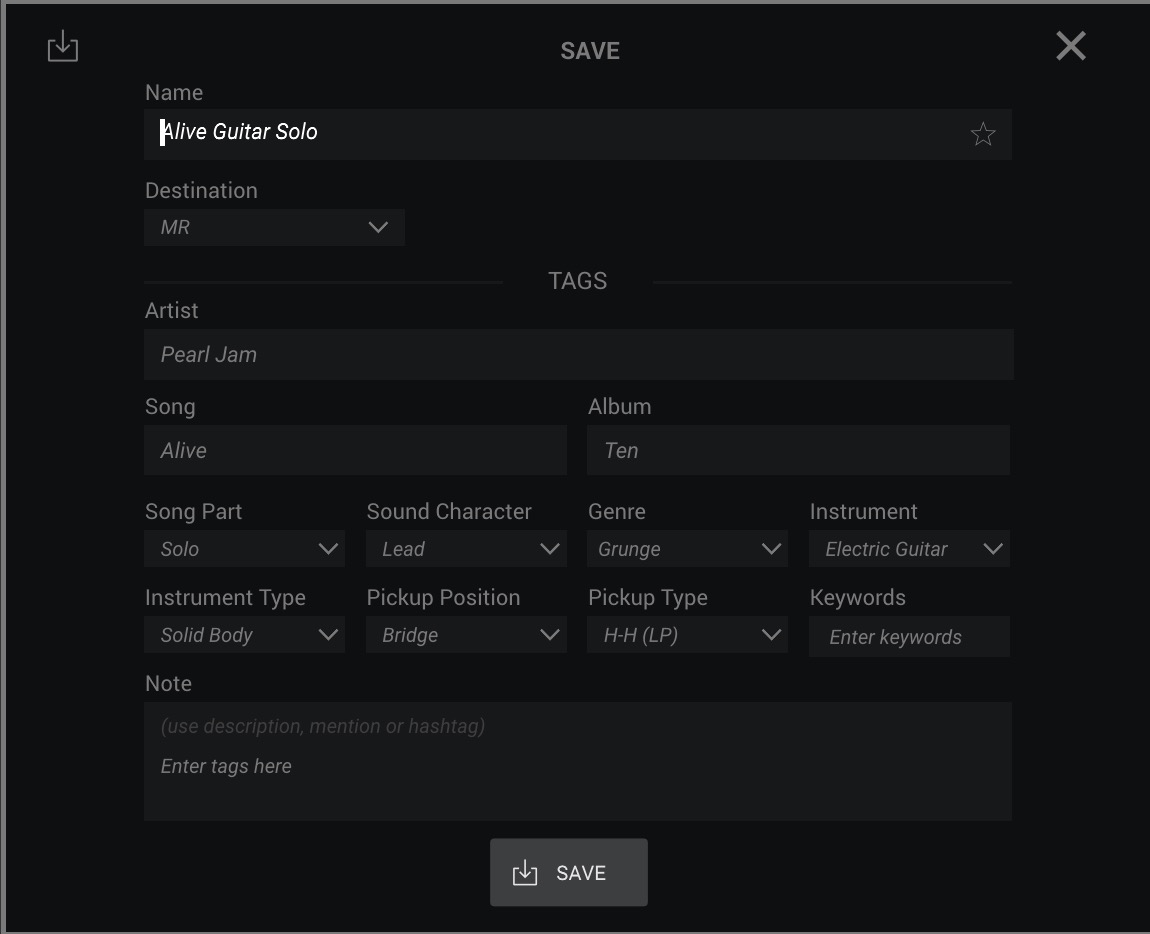This screenshot has height=934, width=1150.
Task: Open Sound Character dropdown set to Lead
Action: click(466, 549)
